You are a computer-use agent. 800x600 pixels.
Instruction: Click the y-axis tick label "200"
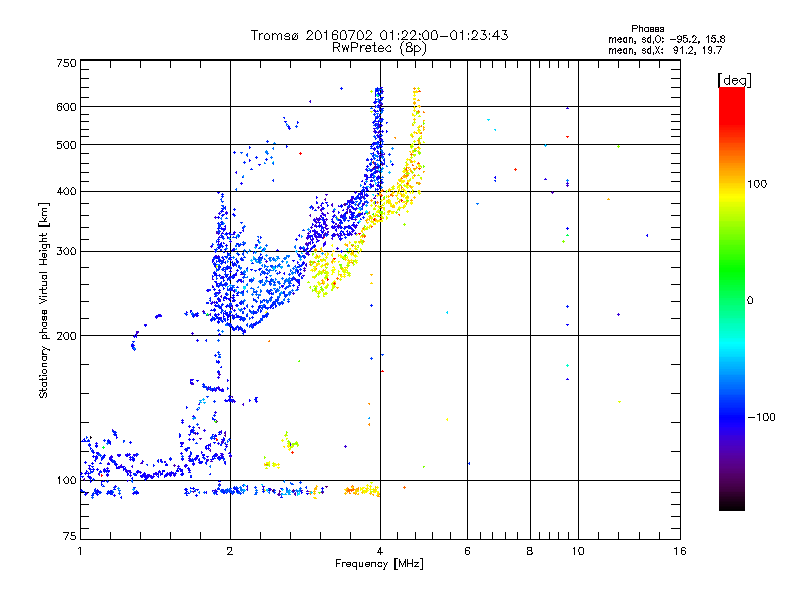click(66, 336)
